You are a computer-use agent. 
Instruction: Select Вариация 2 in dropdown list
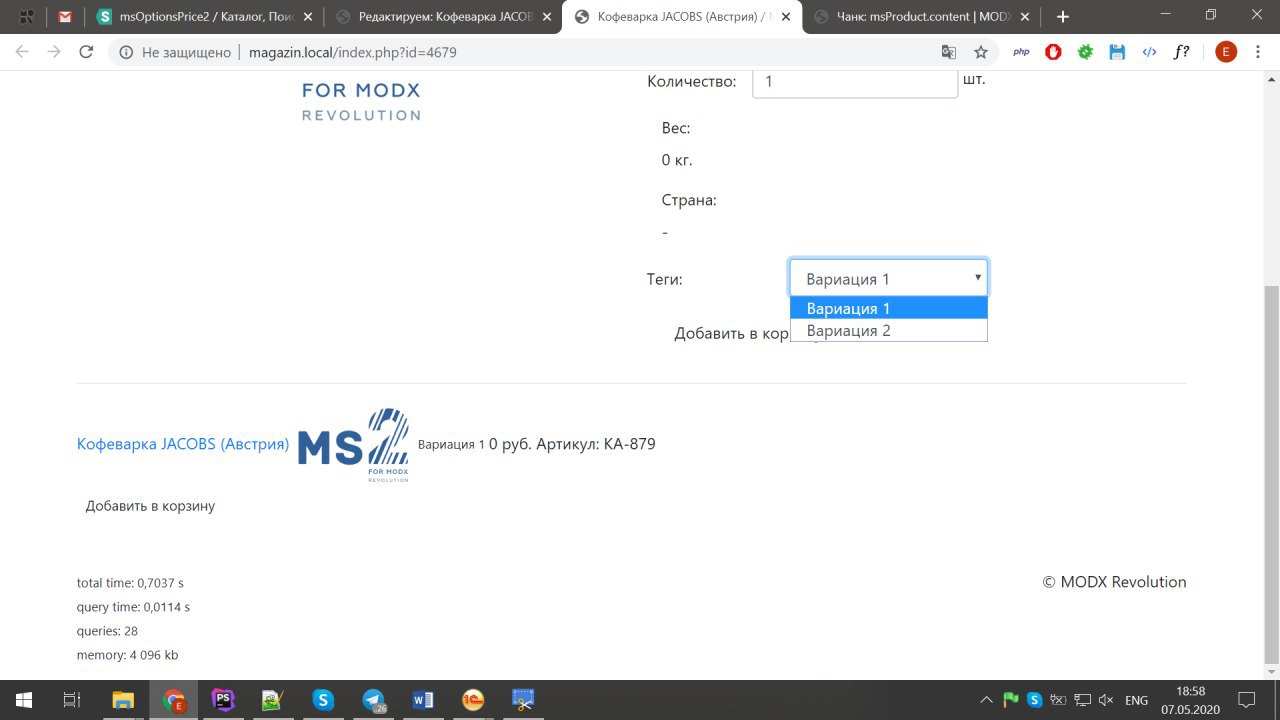coord(888,330)
